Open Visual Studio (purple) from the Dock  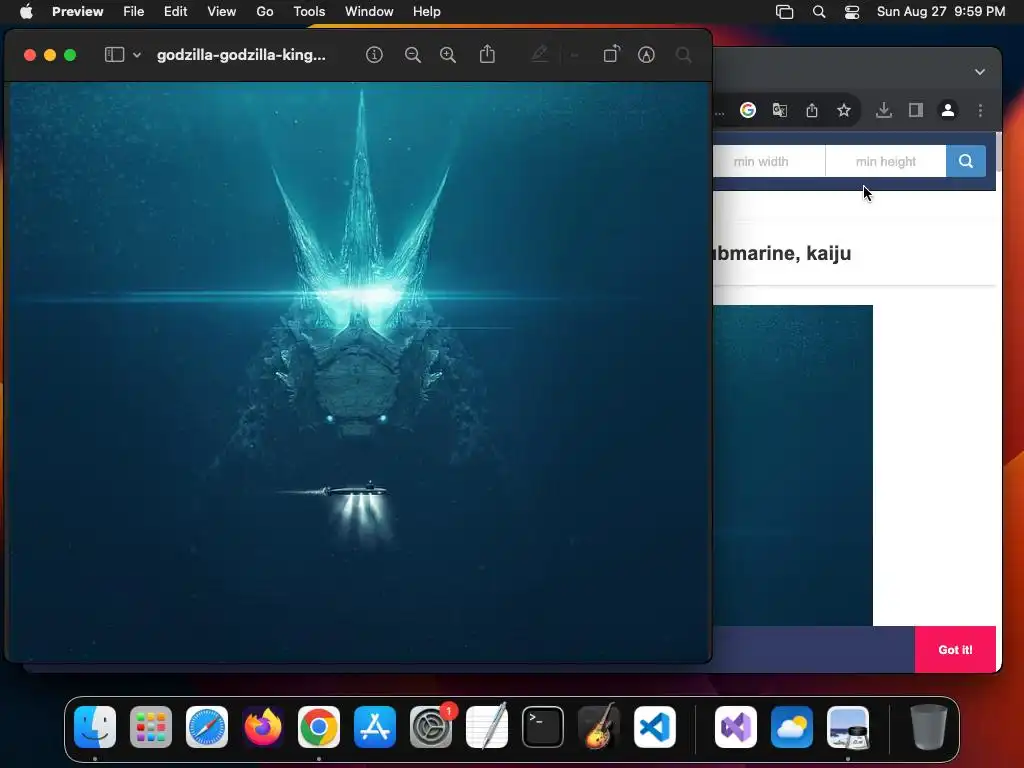(736, 727)
